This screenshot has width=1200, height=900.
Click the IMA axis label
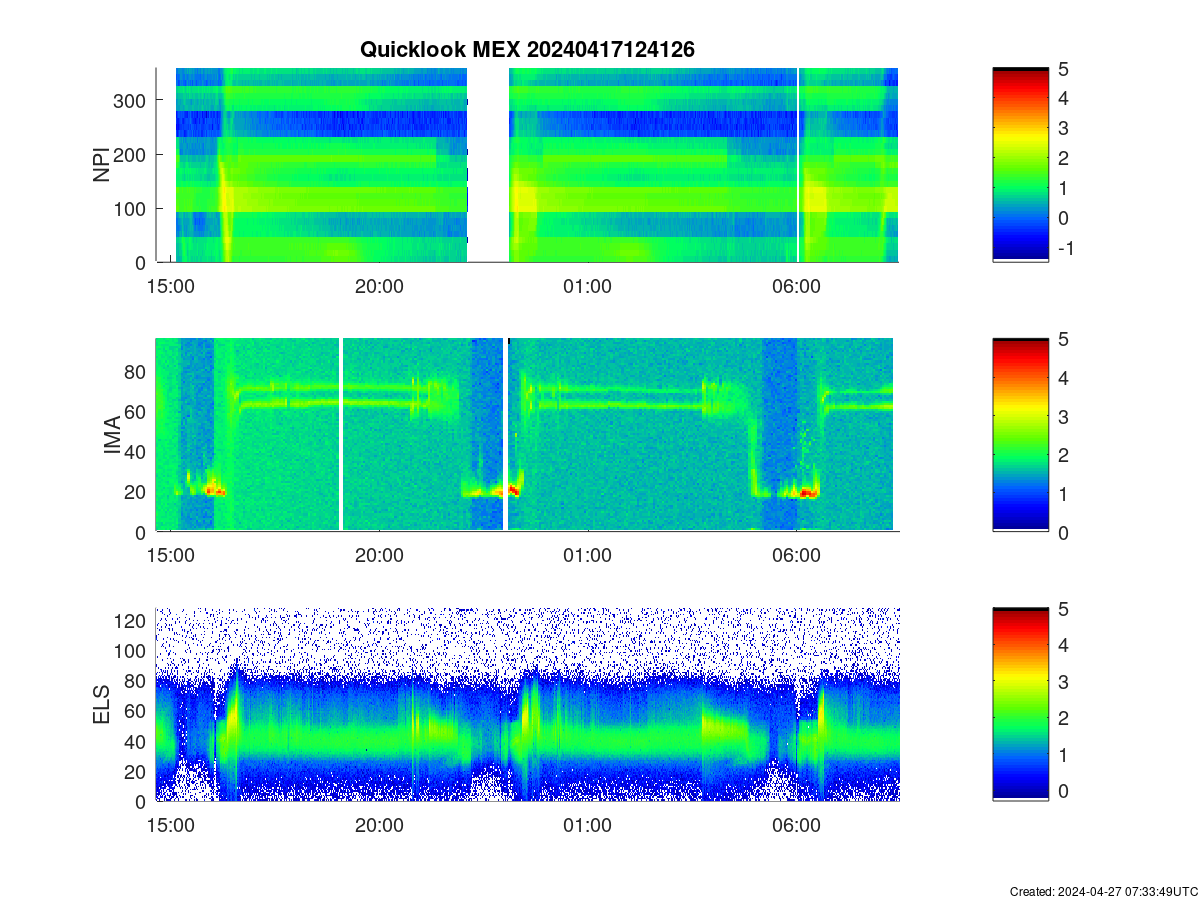click(112, 436)
